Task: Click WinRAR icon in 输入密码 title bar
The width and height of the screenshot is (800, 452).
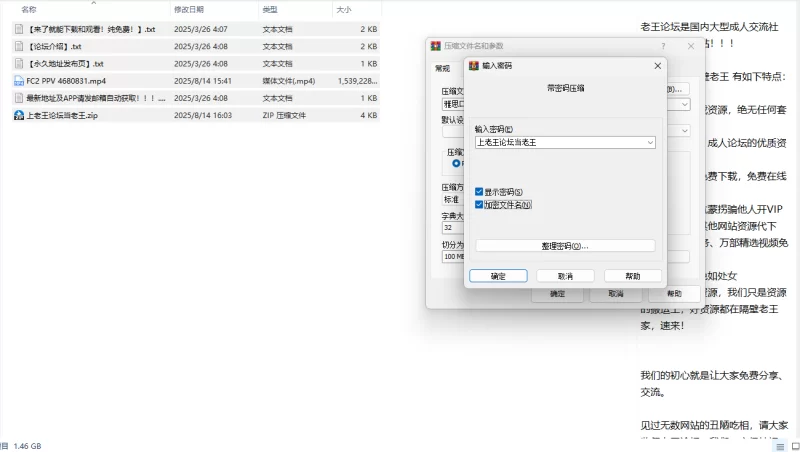Action: click(474, 66)
